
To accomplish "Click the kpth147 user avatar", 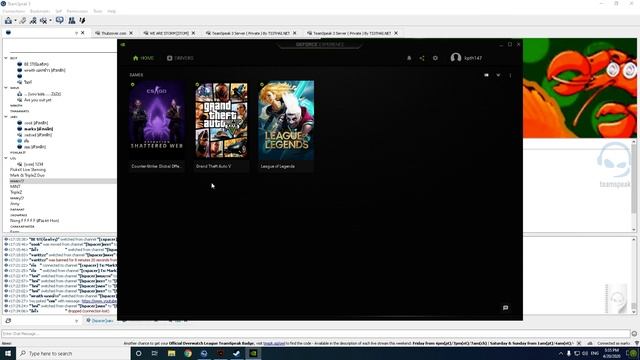I will [x=456, y=58].
